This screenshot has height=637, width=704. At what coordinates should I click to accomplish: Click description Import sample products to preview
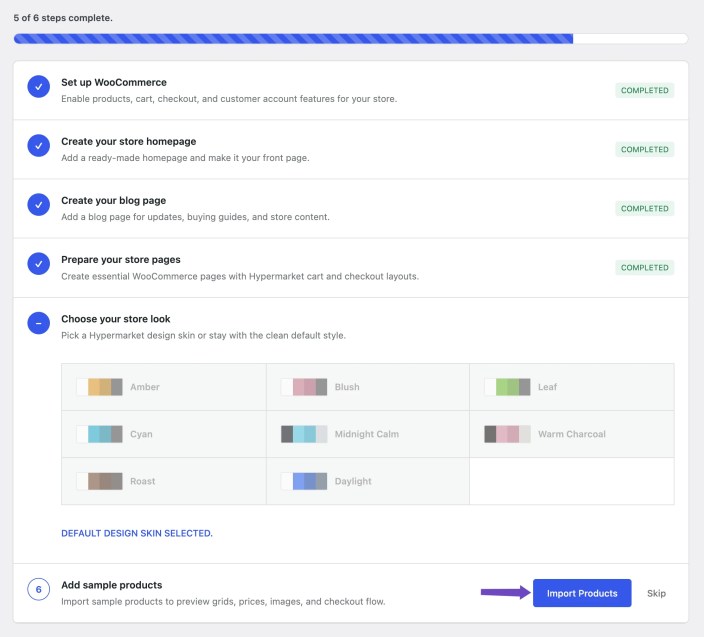223,602
